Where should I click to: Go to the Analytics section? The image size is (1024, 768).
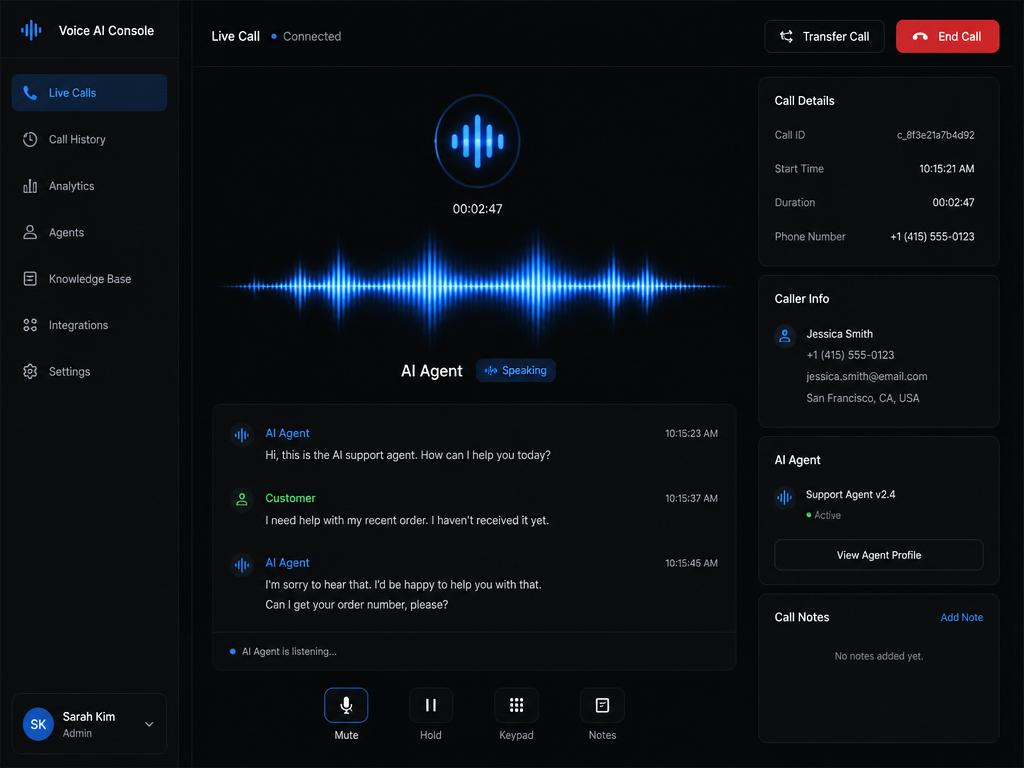pos(89,186)
